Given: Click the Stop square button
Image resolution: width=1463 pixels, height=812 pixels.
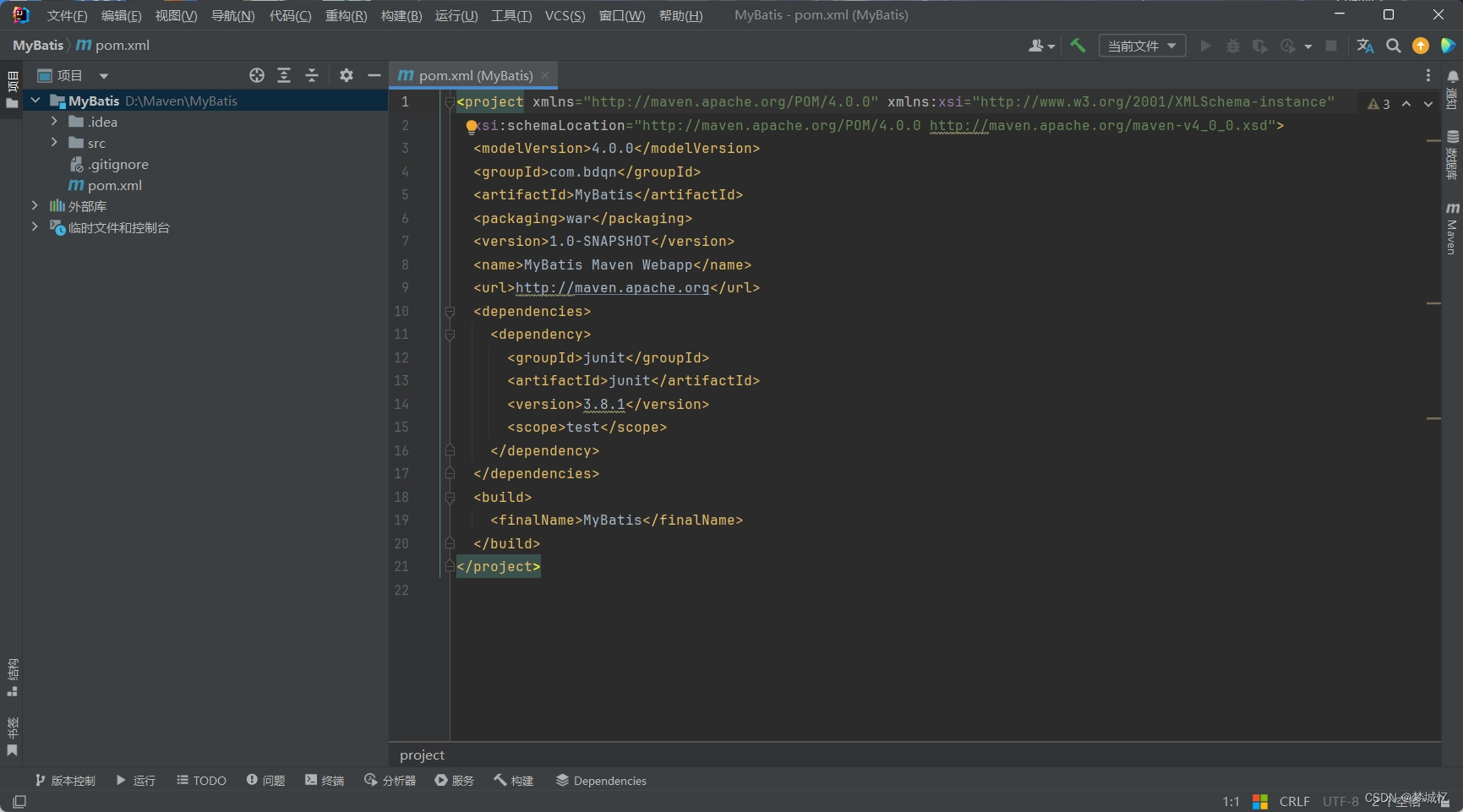Looking at the screenshot, I should coord(1331,46).
